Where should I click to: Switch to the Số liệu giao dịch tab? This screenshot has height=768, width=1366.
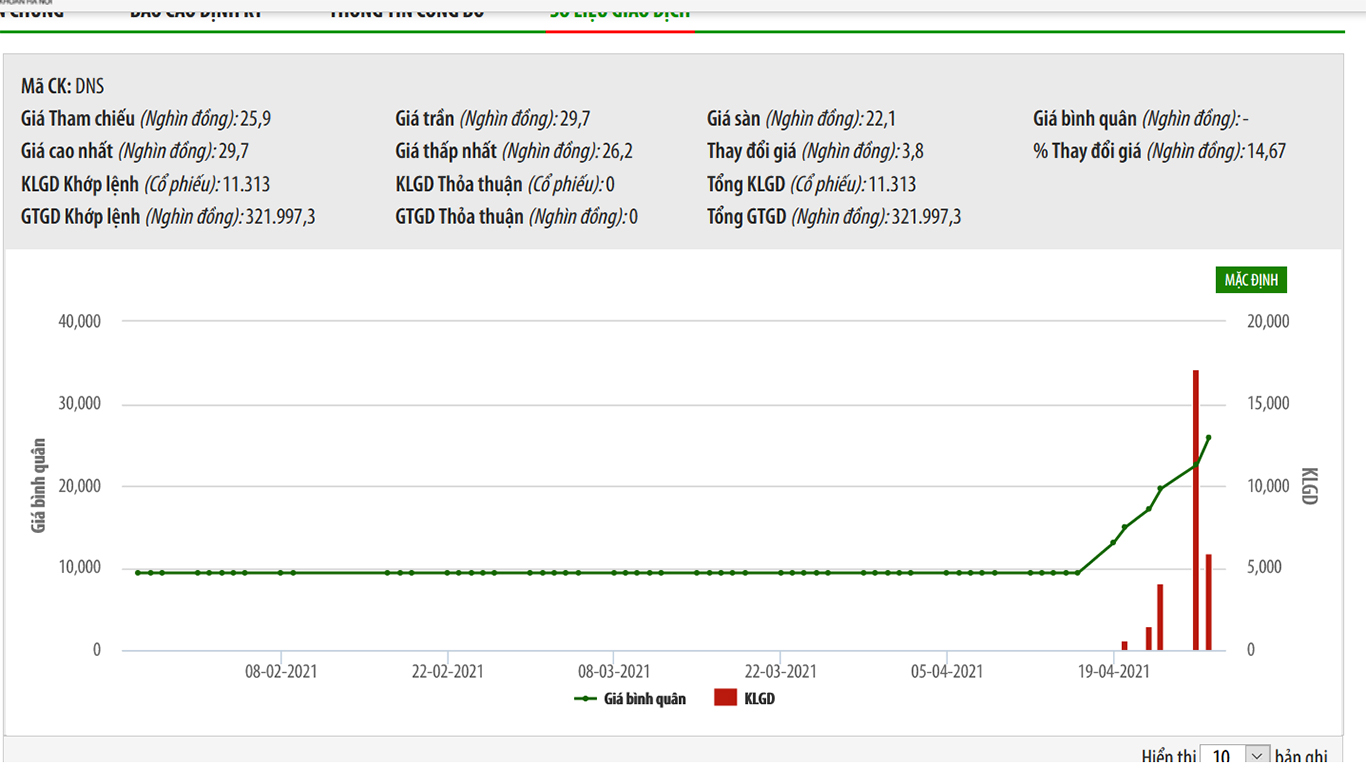(x=620, y=12)
